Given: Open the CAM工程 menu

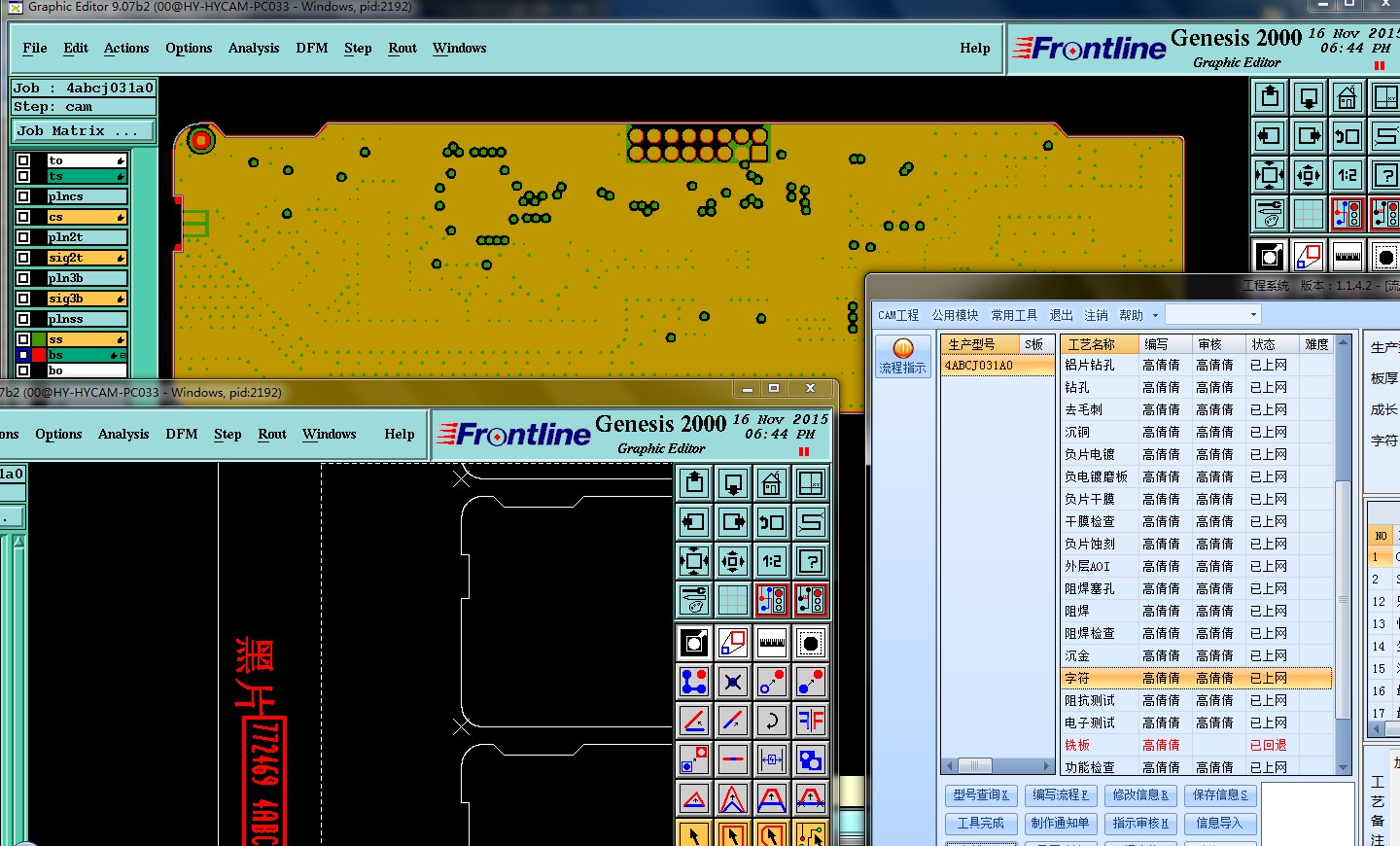Looking at the screenshot, I should 898,315.
